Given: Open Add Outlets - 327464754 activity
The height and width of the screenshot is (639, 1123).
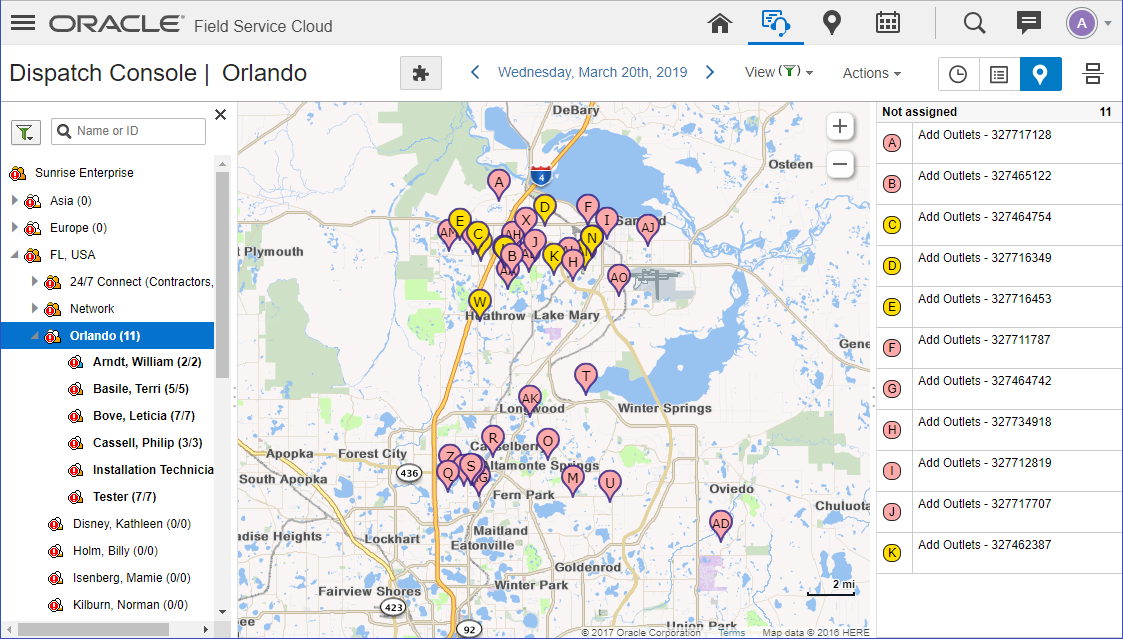Looking at the screenshot, I should (985, 217).
